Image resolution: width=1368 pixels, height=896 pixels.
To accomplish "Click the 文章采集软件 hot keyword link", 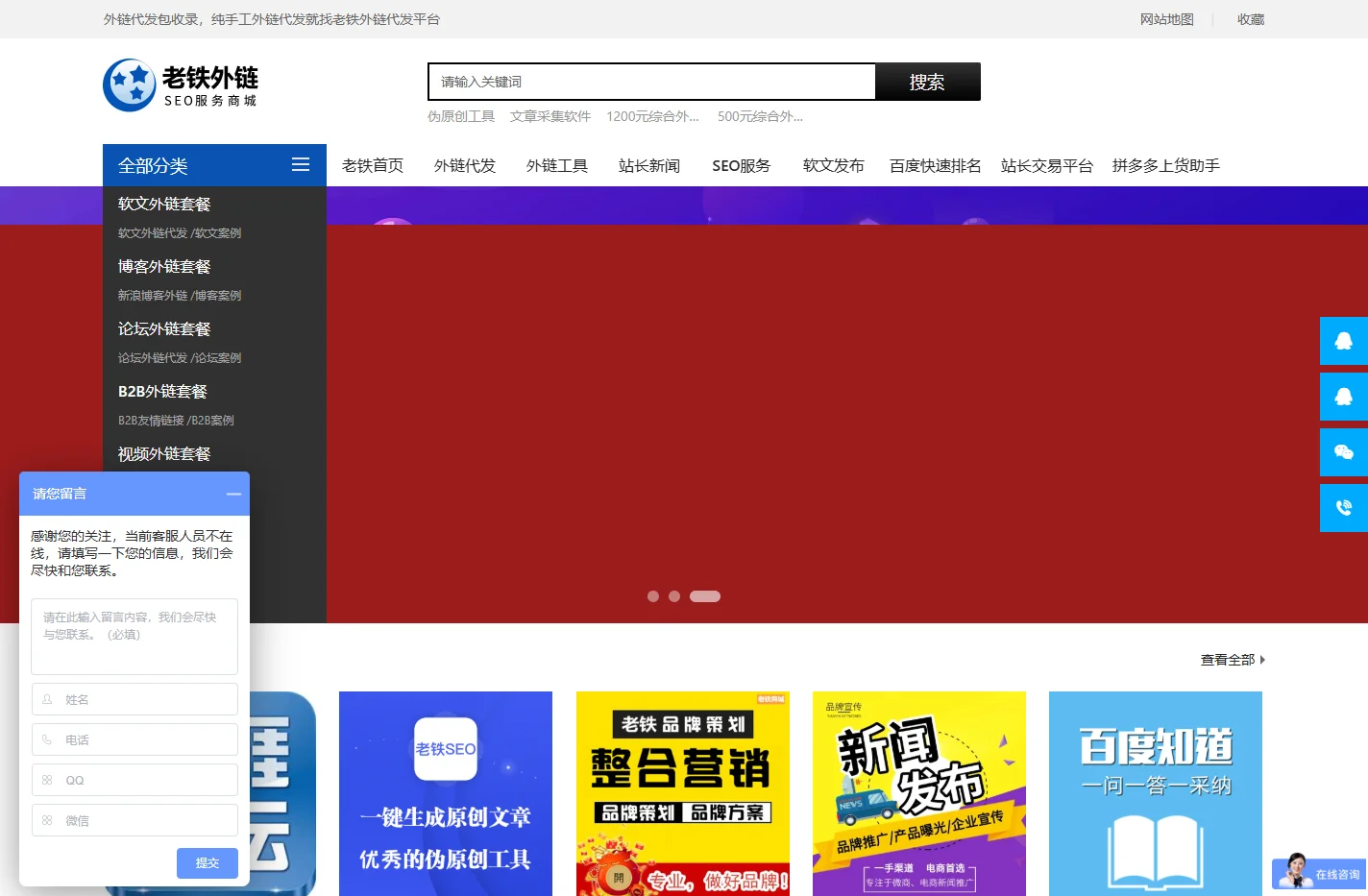I will [x=550, y=116].
